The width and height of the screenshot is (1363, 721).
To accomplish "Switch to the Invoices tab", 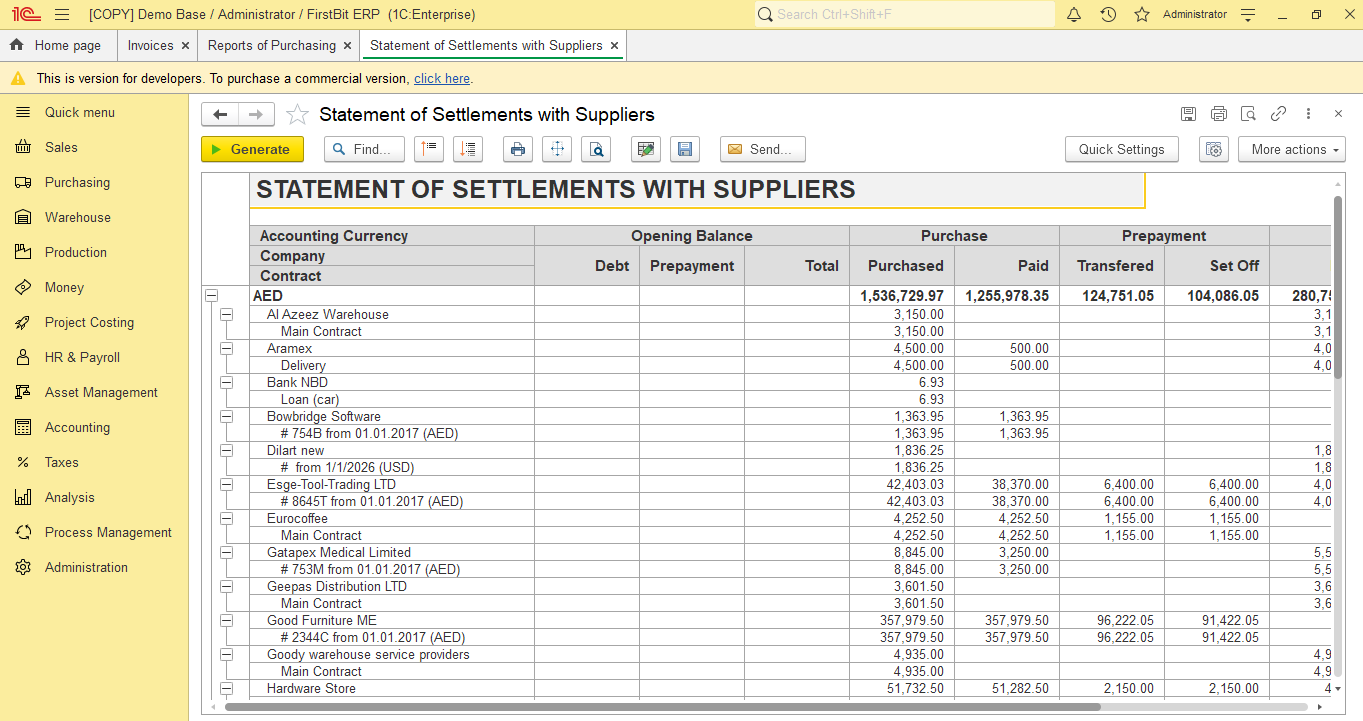I will [x=150, y=45].
